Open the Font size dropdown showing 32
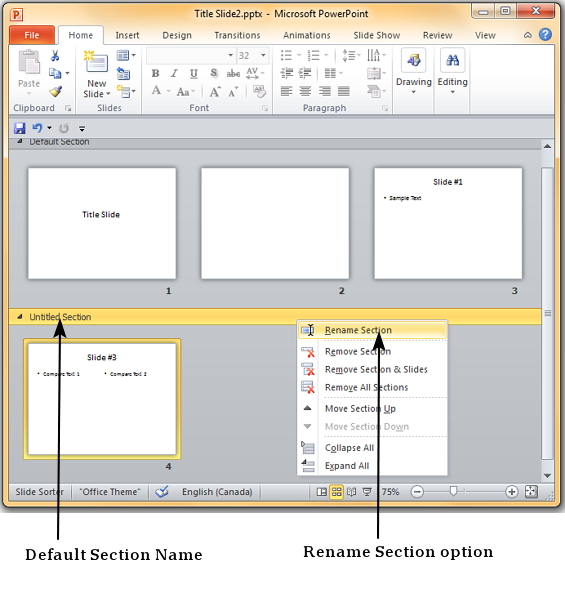This screenshot has width=565, height=596. [263, 55]
